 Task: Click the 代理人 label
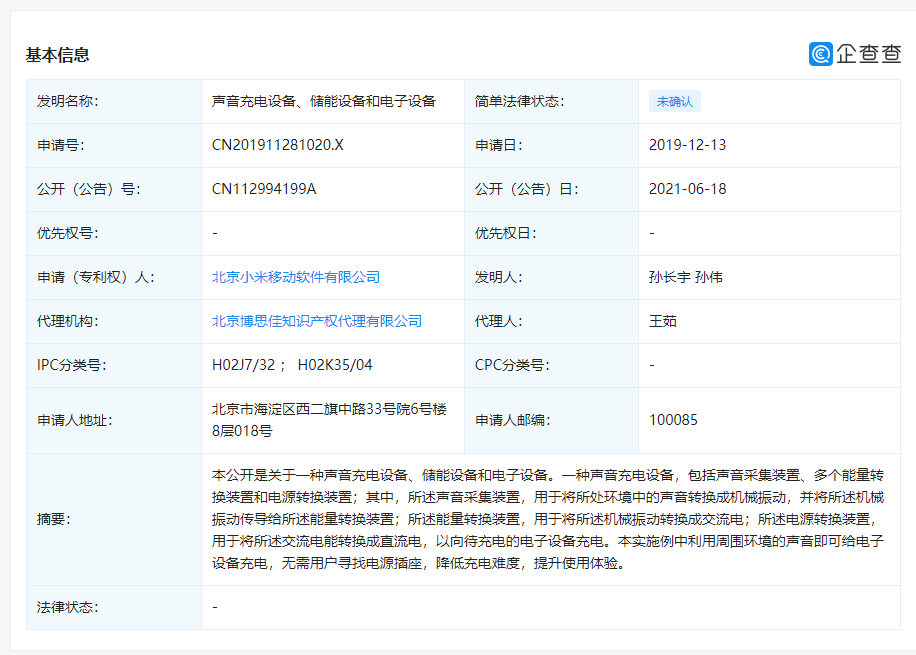[498, 321]
